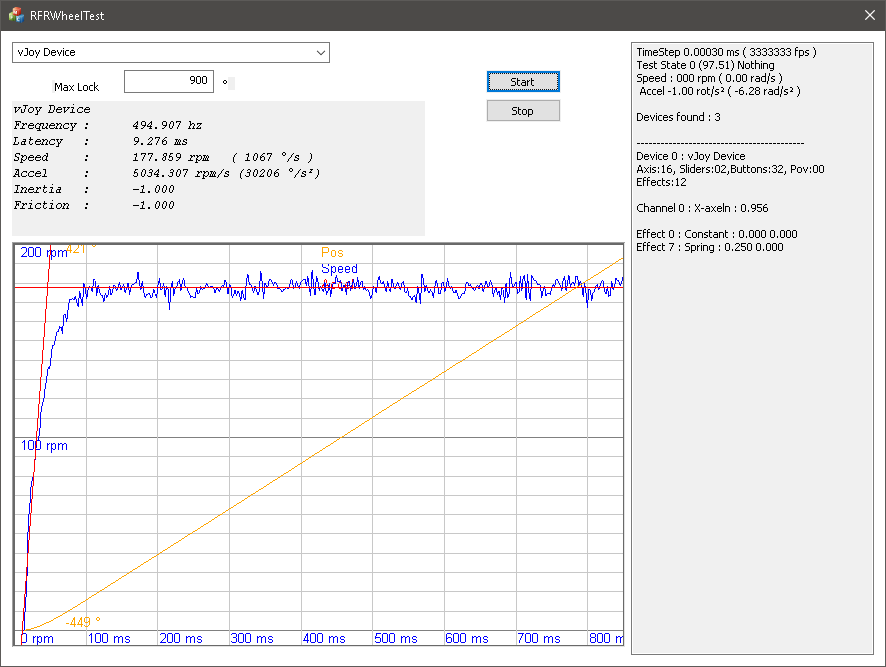
Task: Click the Axis:16, Sliders:02 info line
Action: 730,169
